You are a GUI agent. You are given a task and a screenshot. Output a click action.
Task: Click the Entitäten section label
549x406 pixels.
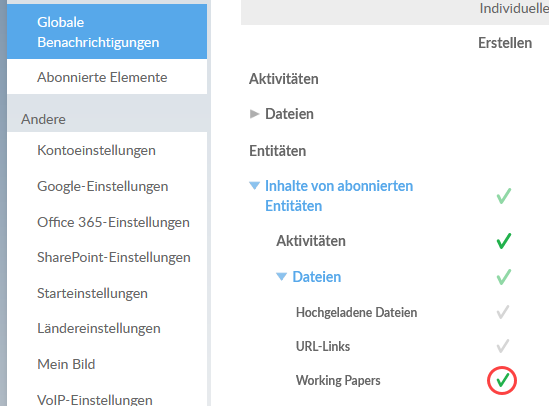coord(278,151)
